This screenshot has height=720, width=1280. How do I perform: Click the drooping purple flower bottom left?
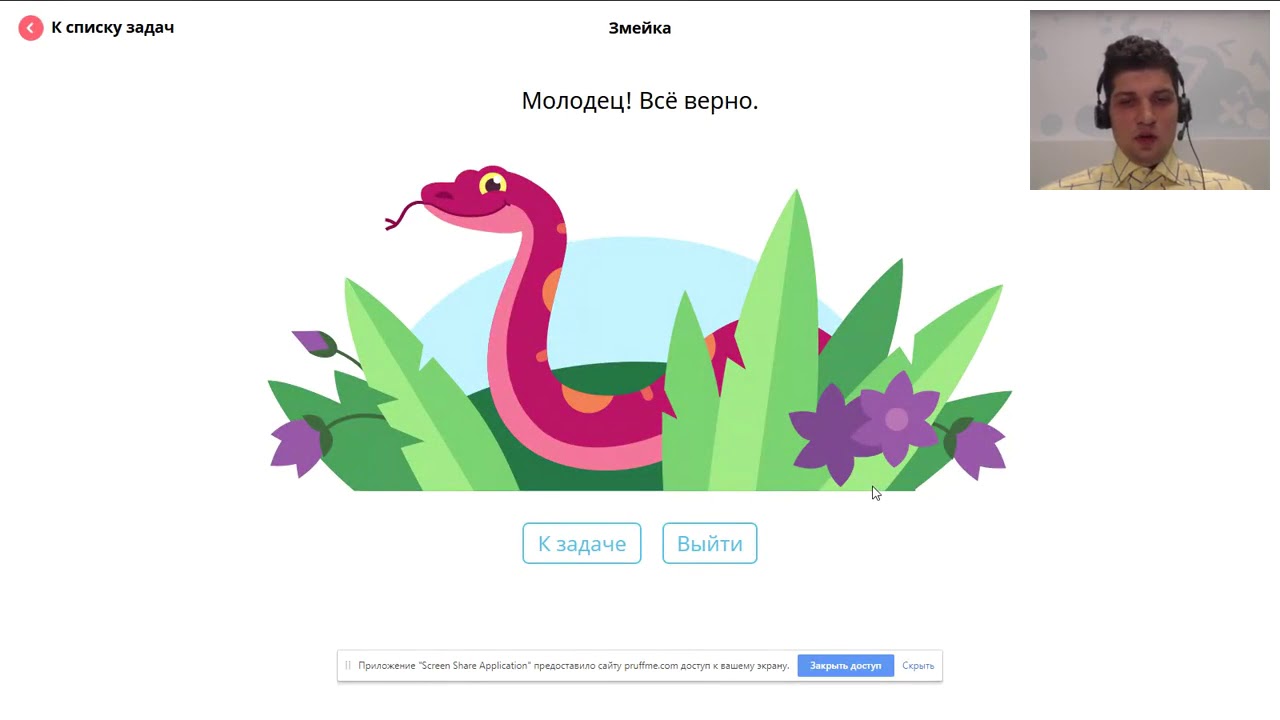coord(298,445)
